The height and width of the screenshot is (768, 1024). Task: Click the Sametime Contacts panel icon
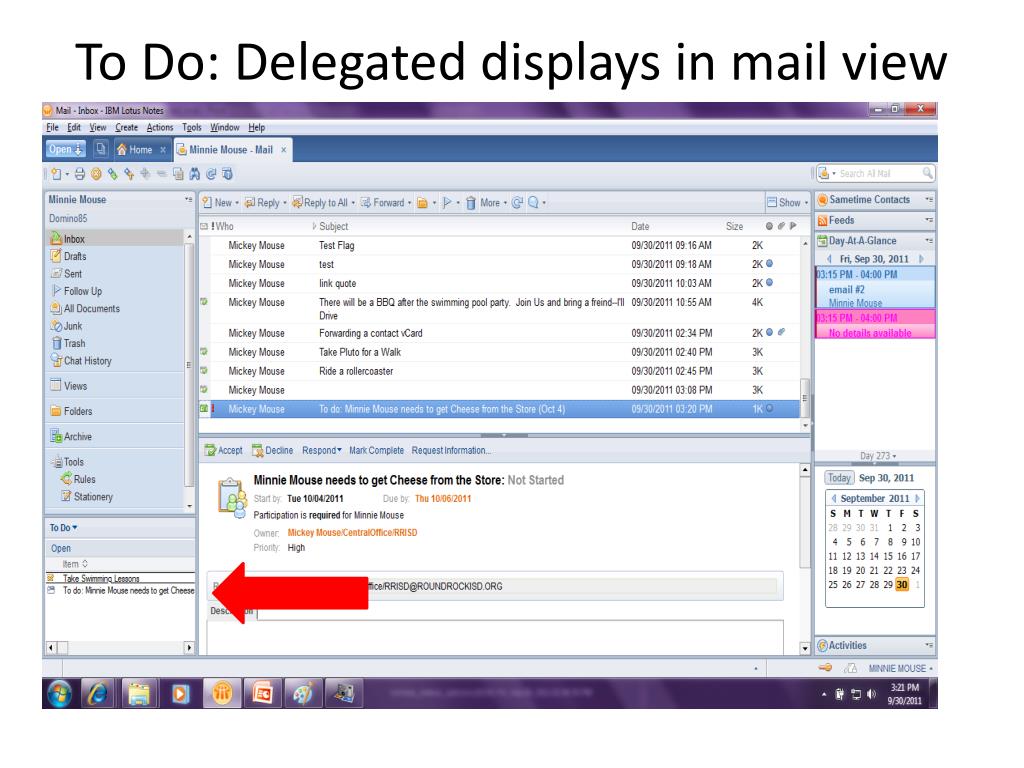pyautogui.click(x=823, y=200)
